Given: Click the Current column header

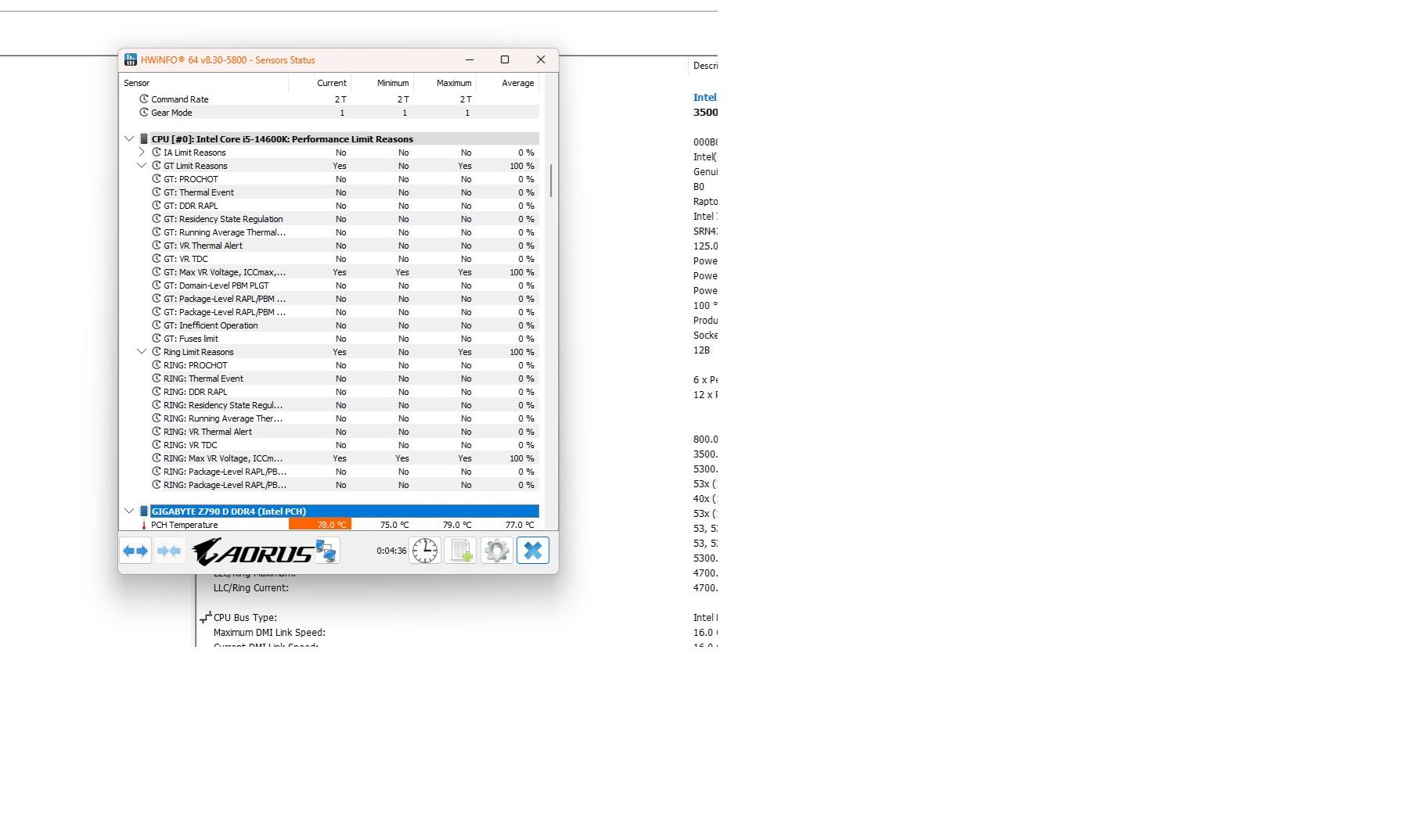Looking at the screenshot, I should (320, 83).
